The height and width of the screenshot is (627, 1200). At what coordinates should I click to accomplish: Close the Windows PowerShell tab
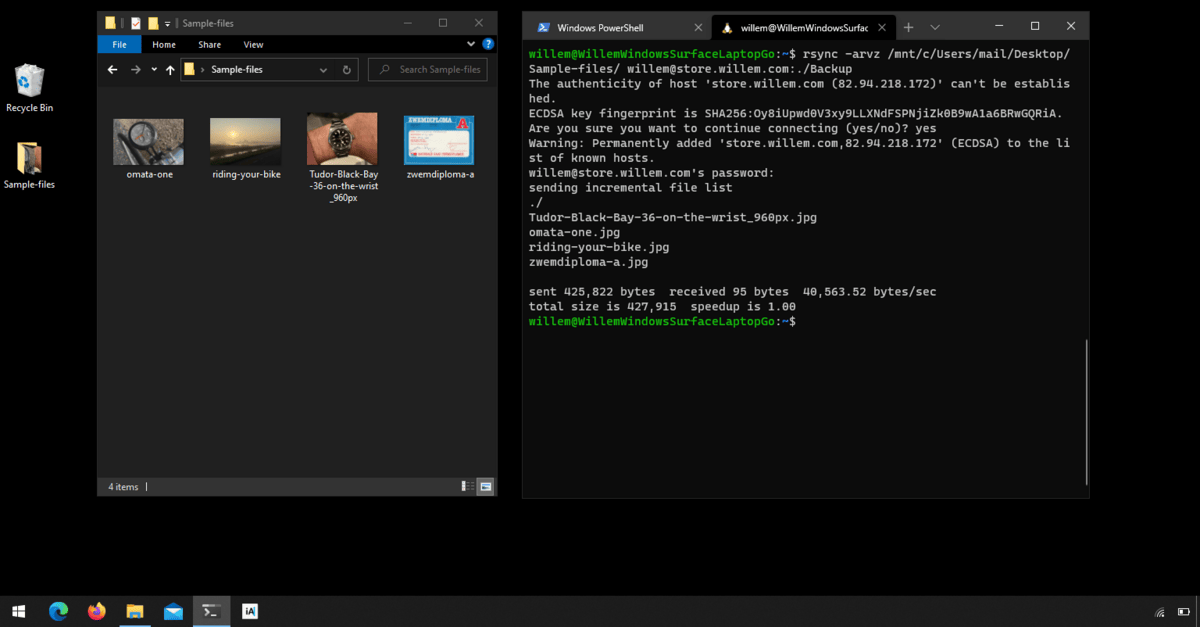pyautogui.click(x=696, y=27)
